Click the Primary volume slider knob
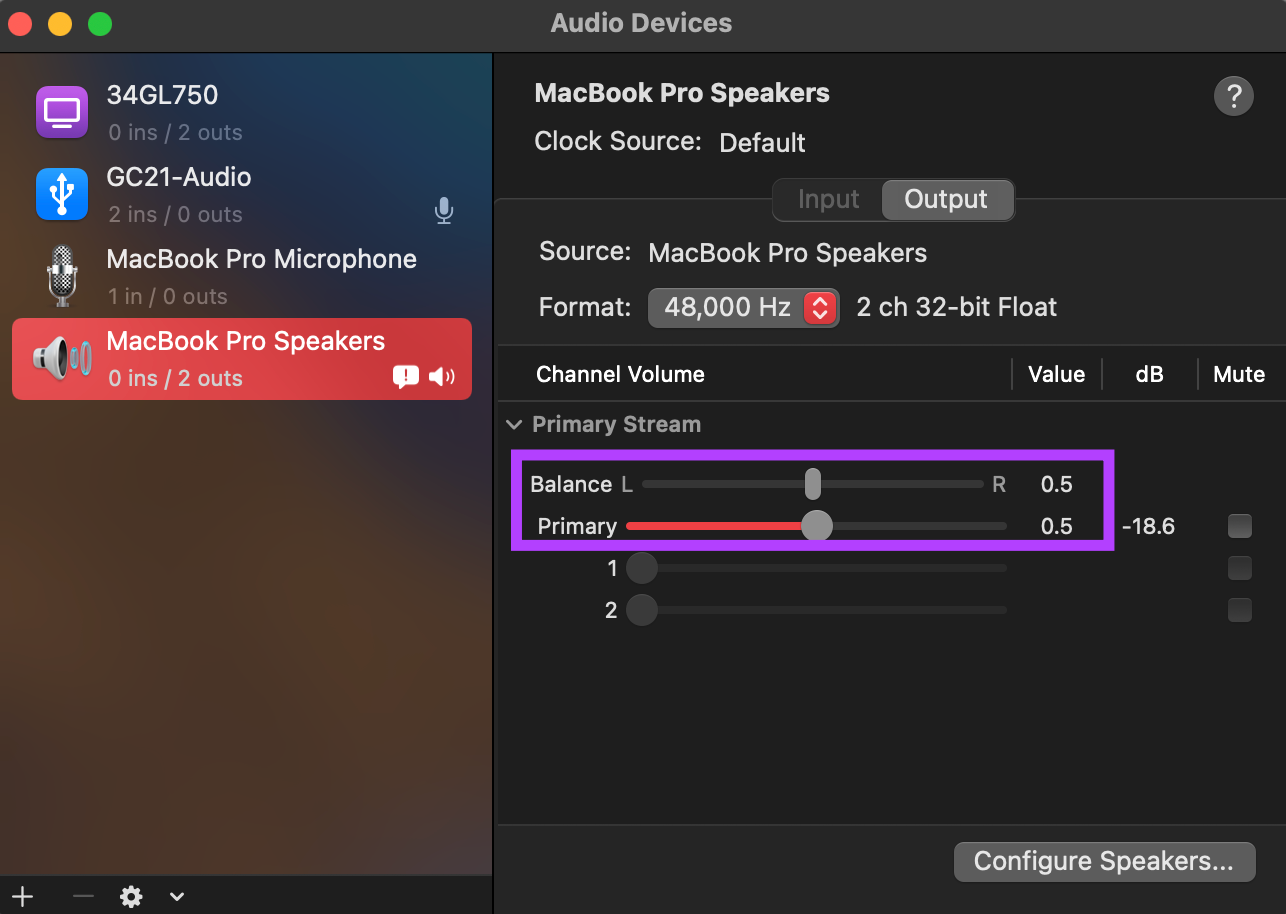The height and width of the screenshot is (914, 1286). tap(817, 526)
